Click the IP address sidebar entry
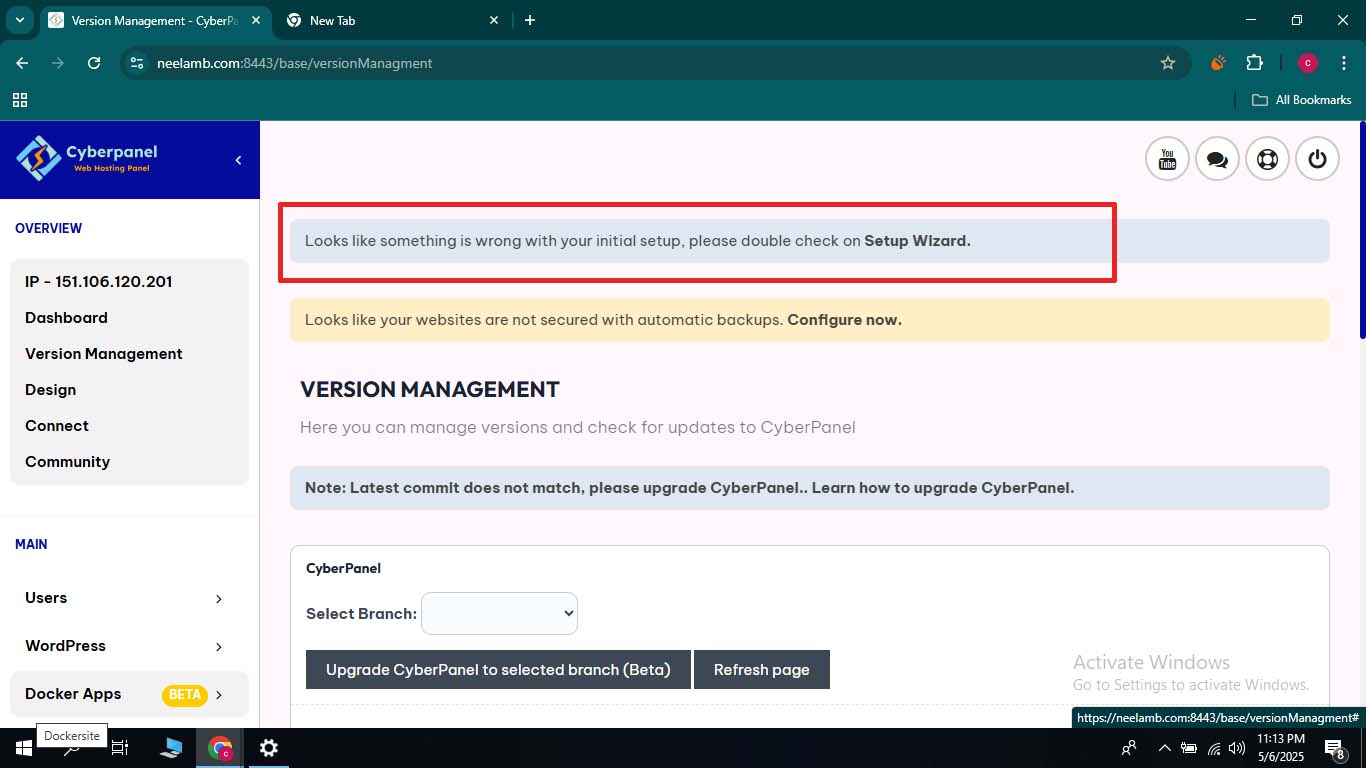 99,282
